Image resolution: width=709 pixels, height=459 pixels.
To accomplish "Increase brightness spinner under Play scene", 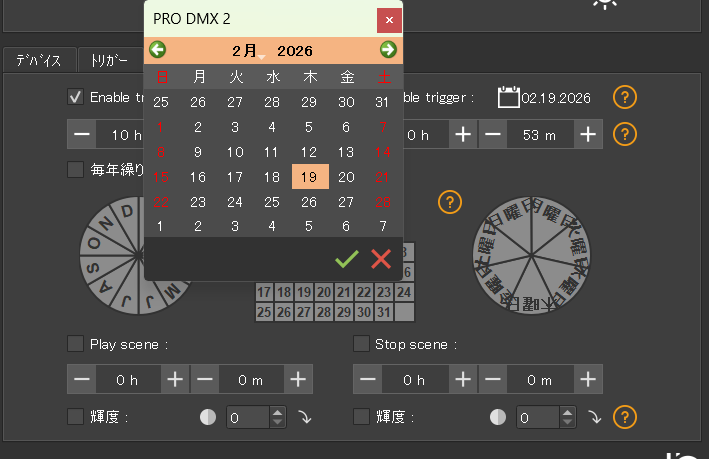I will tap(279, 412).
